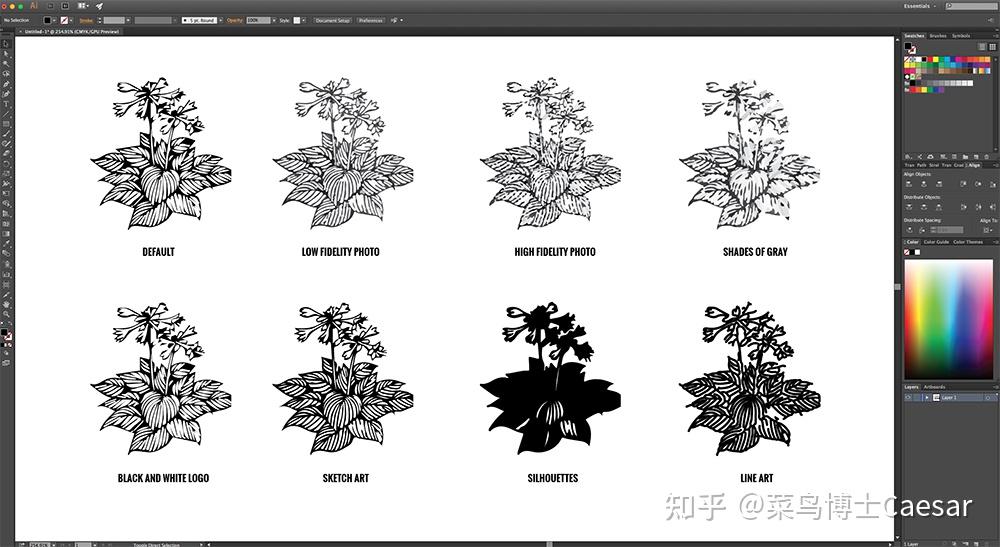Image resolution: width=1000 pixels, height=547 pixels.
Task: Open the fill color dropdown in control bar
Action: coord(54,20)
